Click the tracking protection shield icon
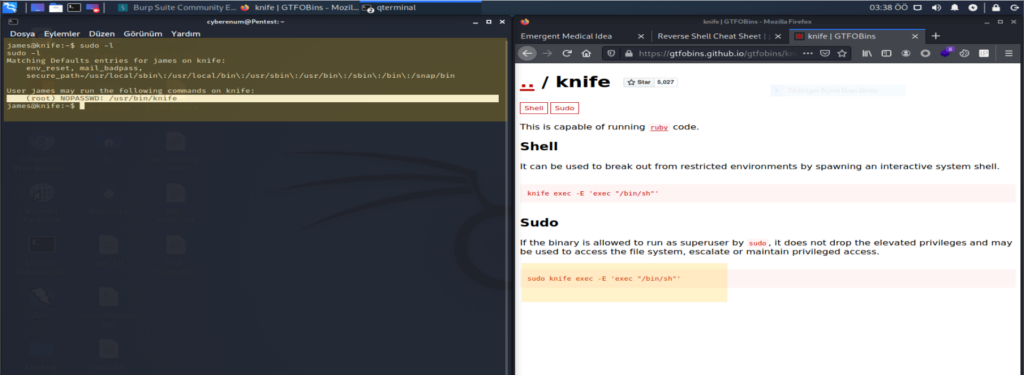 point(611,53)
